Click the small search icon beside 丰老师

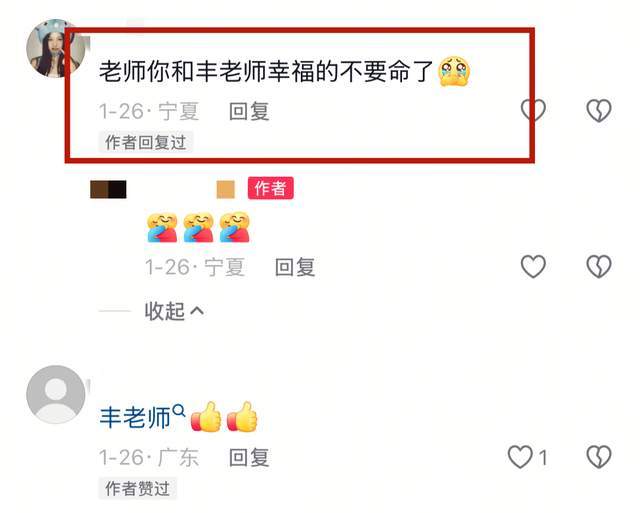179,410
